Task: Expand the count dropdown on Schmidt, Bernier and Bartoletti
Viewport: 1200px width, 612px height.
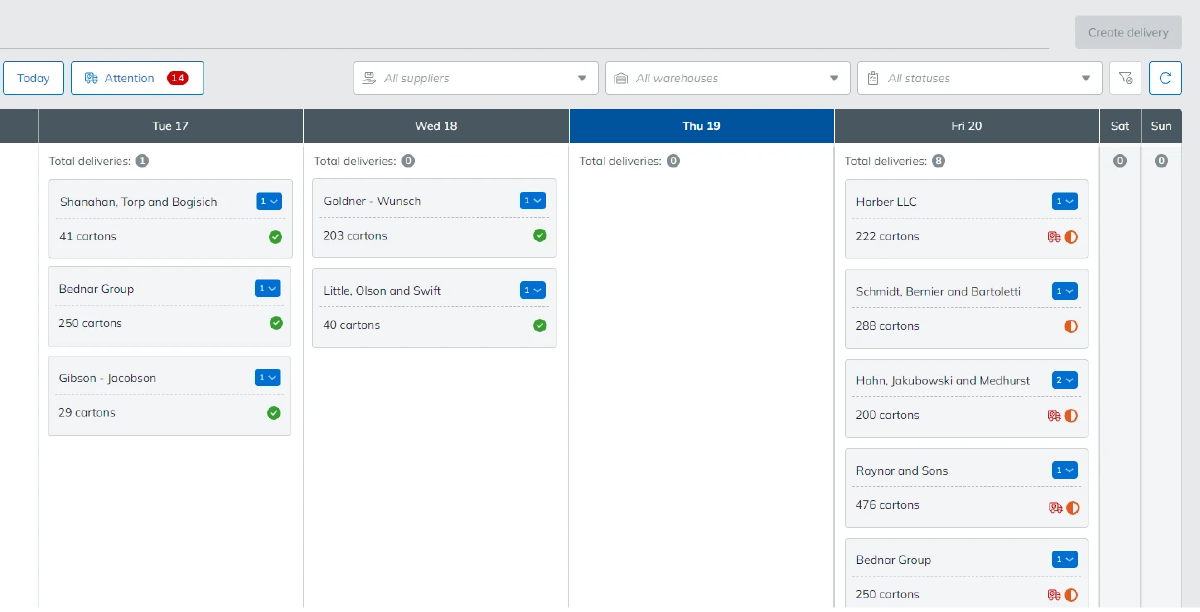Action: (x=1065, y=291)
